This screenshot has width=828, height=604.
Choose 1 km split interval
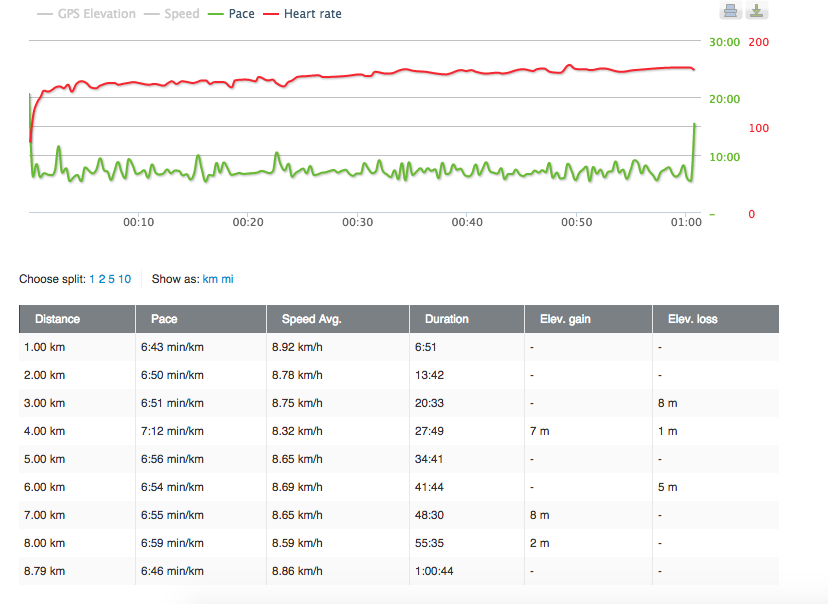click(x=93, y=279)
